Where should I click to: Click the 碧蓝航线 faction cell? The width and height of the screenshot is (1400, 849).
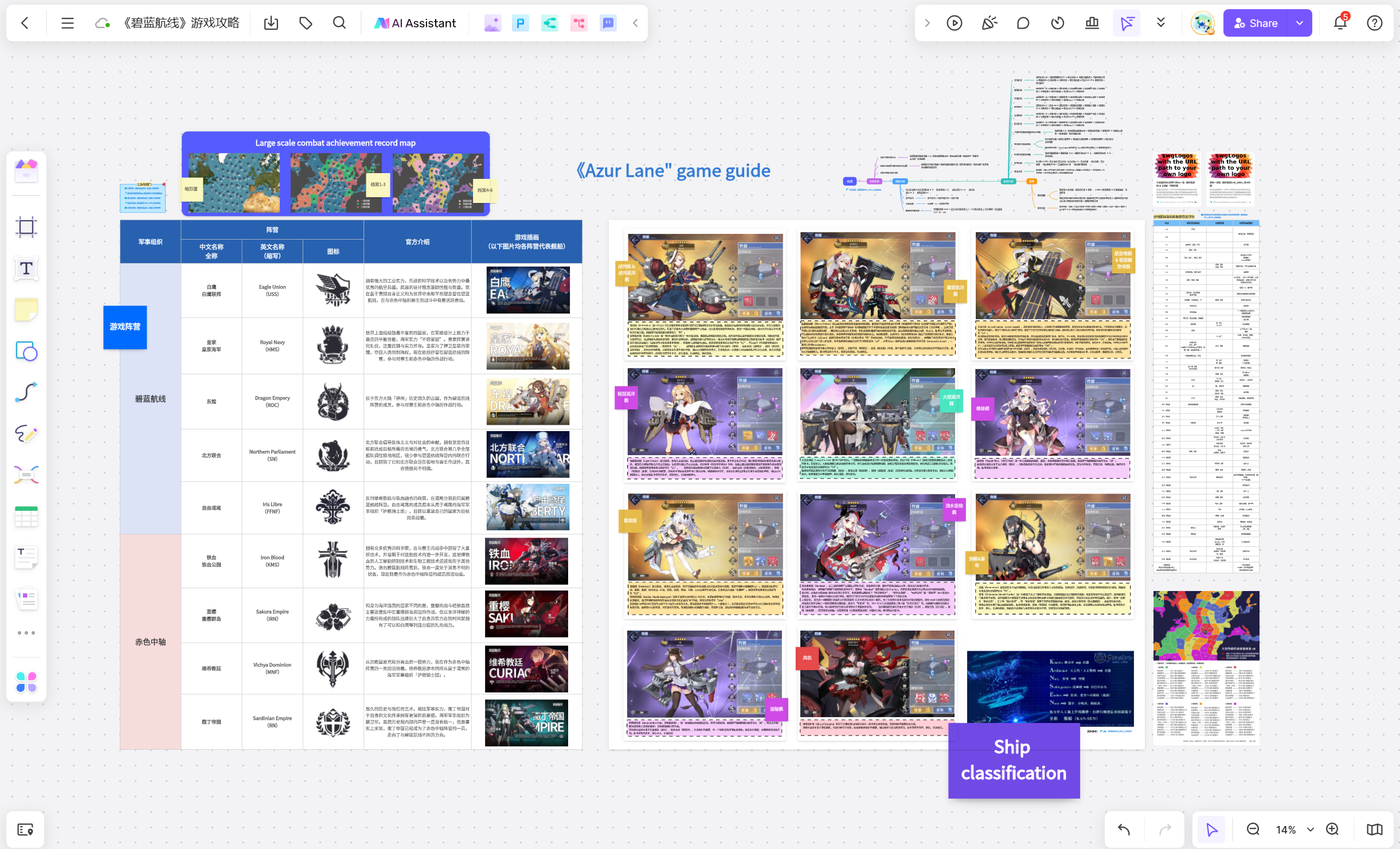[150, 399]
